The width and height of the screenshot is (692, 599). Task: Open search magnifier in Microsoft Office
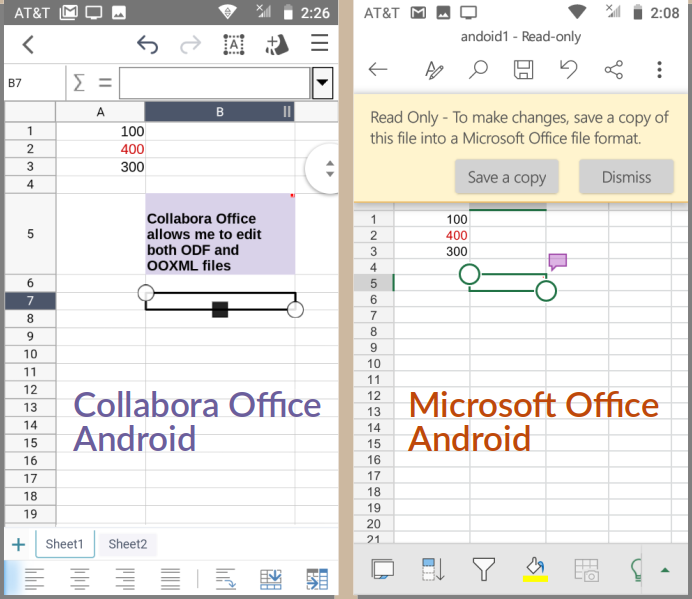478,69
